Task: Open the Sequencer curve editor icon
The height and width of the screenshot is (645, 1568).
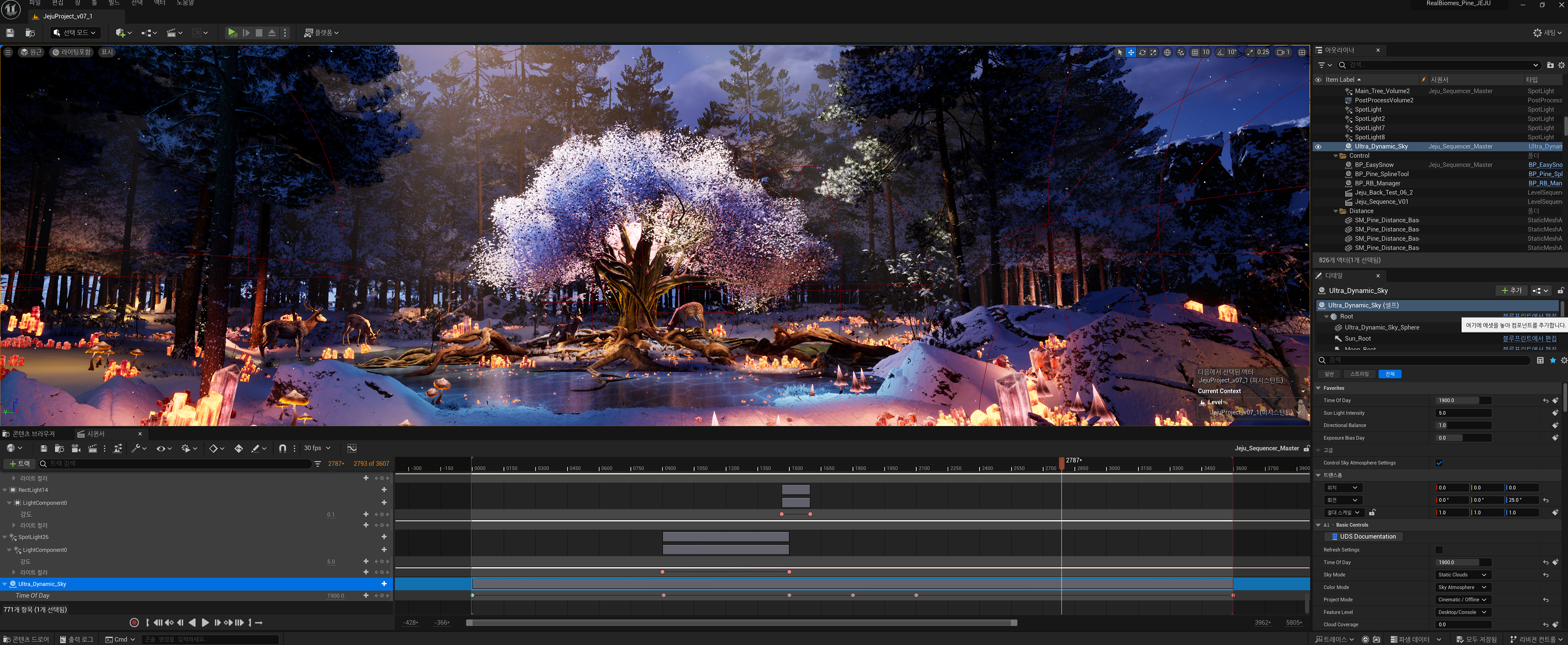Action: coord(352,448)
